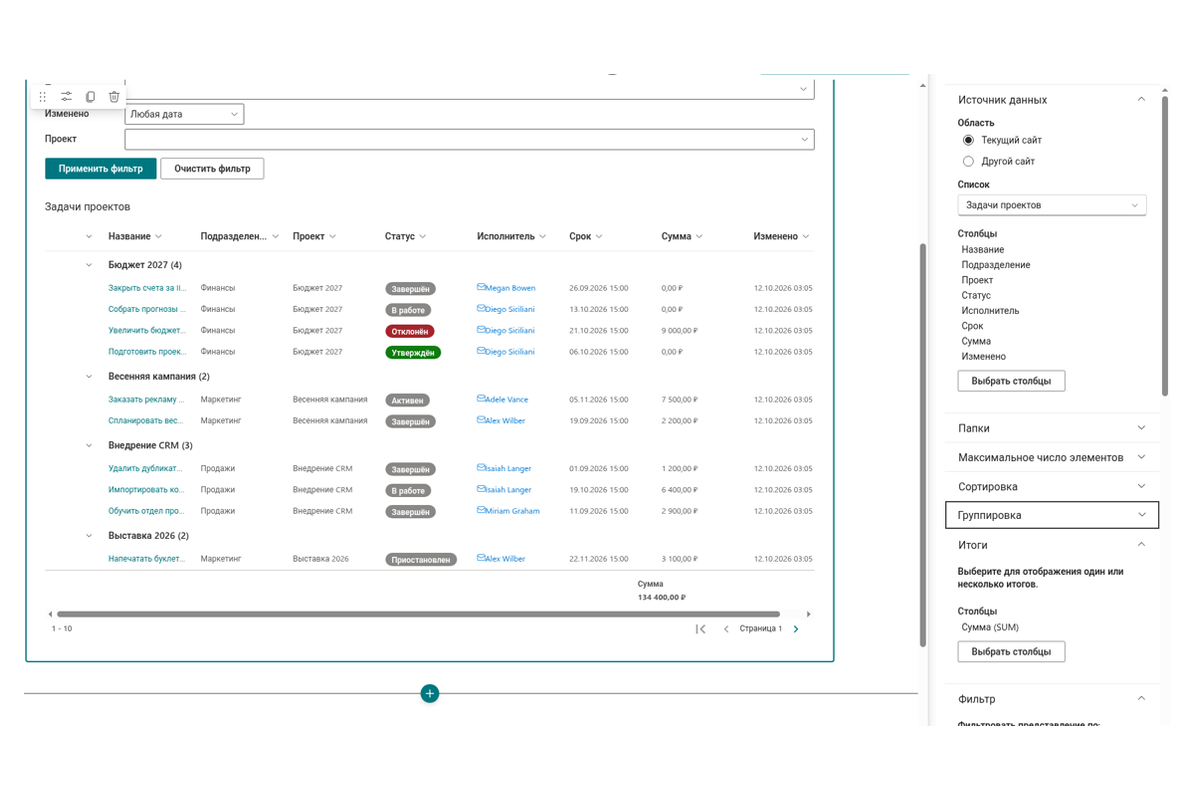1200x800 pixels.
Task: Collapse the 'Итоги' settings section
Action: (x=1052, y=545)
